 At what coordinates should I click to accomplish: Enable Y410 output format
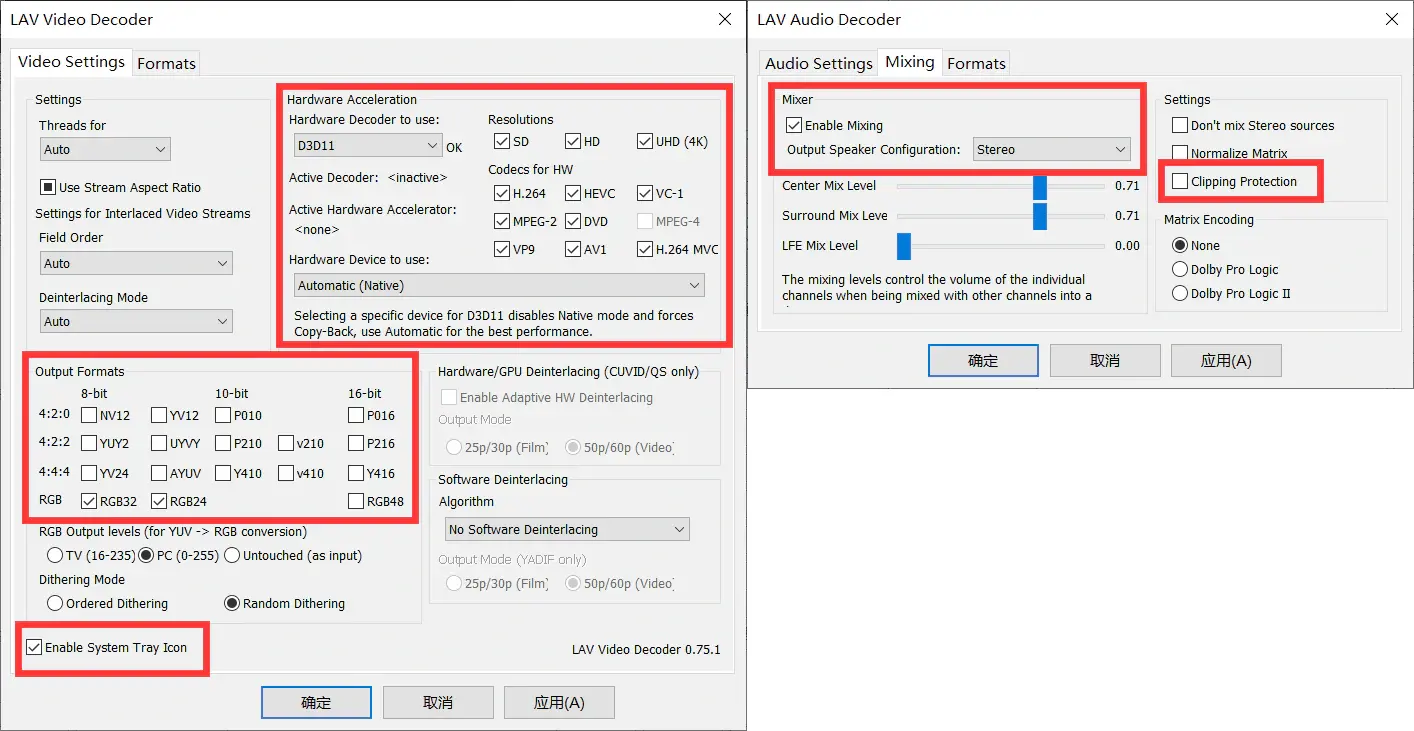click(x=223, y=473)
